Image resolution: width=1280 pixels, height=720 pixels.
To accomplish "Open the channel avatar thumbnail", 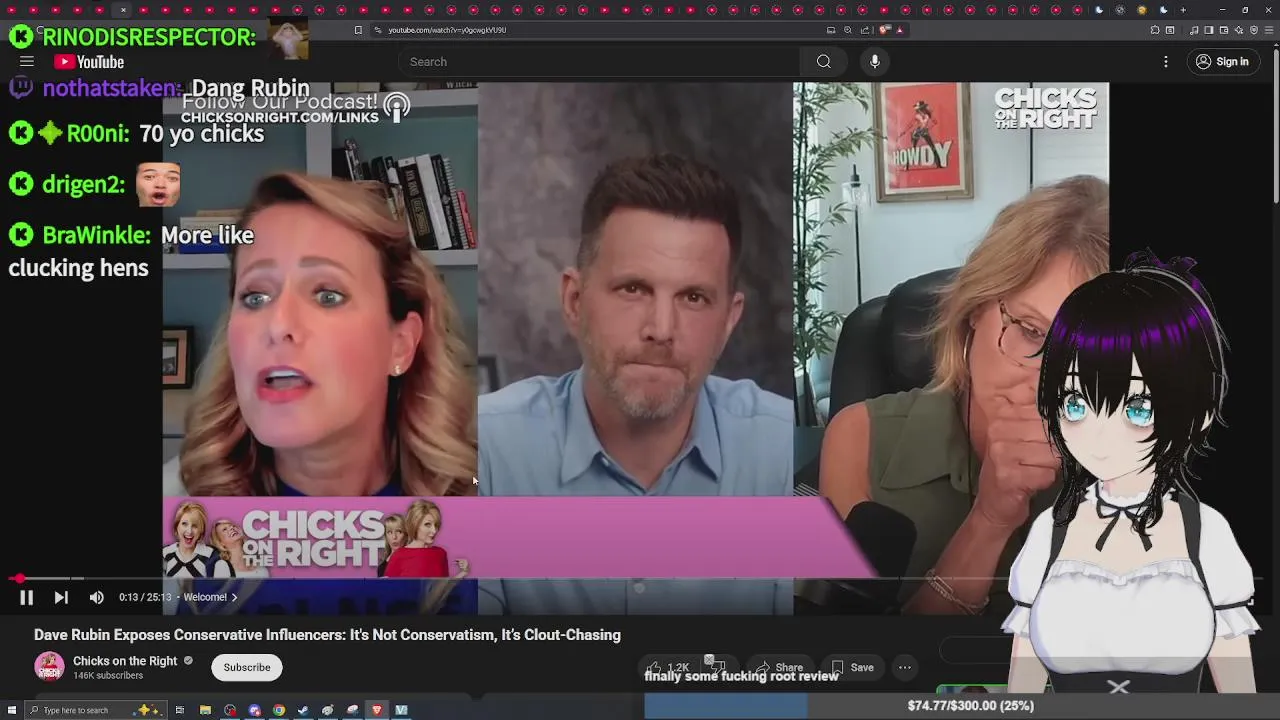I will click(49, 667).
